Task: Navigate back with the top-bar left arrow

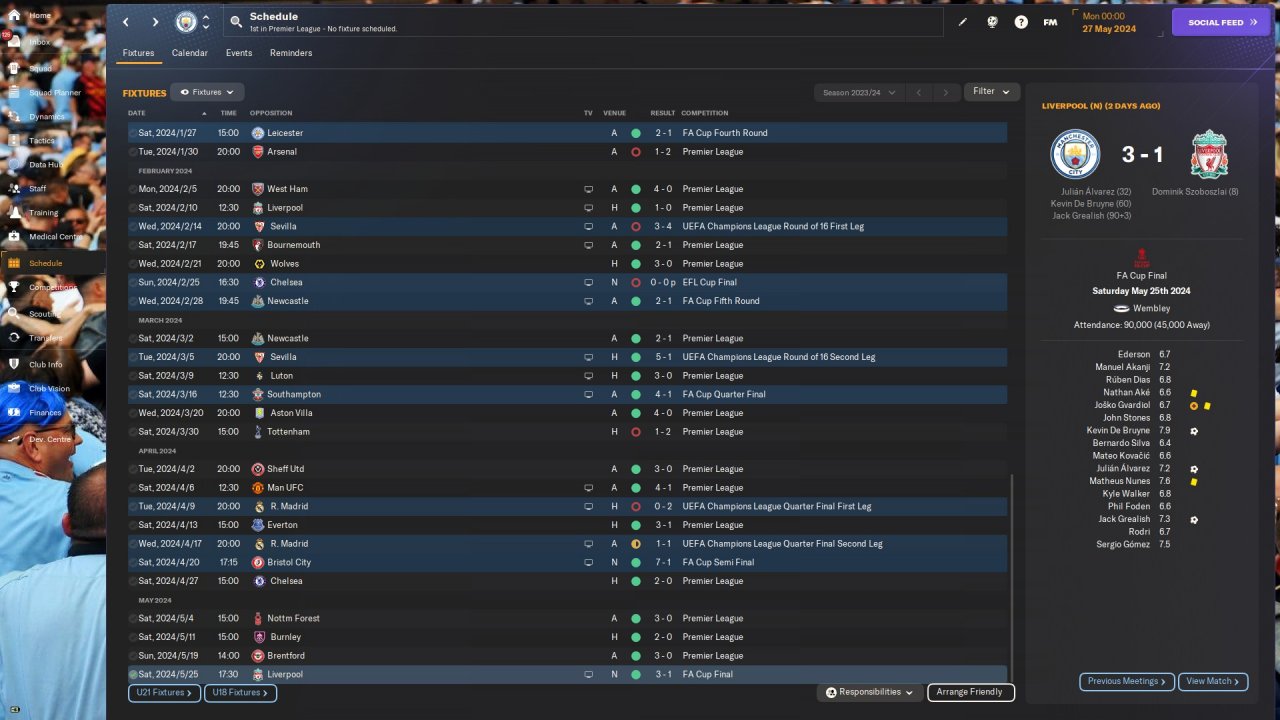Action: pyautogui.click(x=126, y=22)
